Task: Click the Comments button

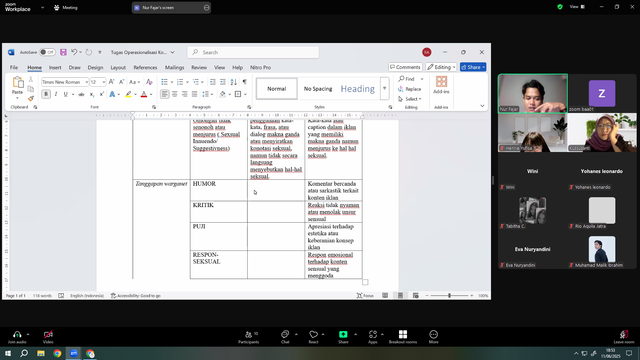Action: click(405, 67)
